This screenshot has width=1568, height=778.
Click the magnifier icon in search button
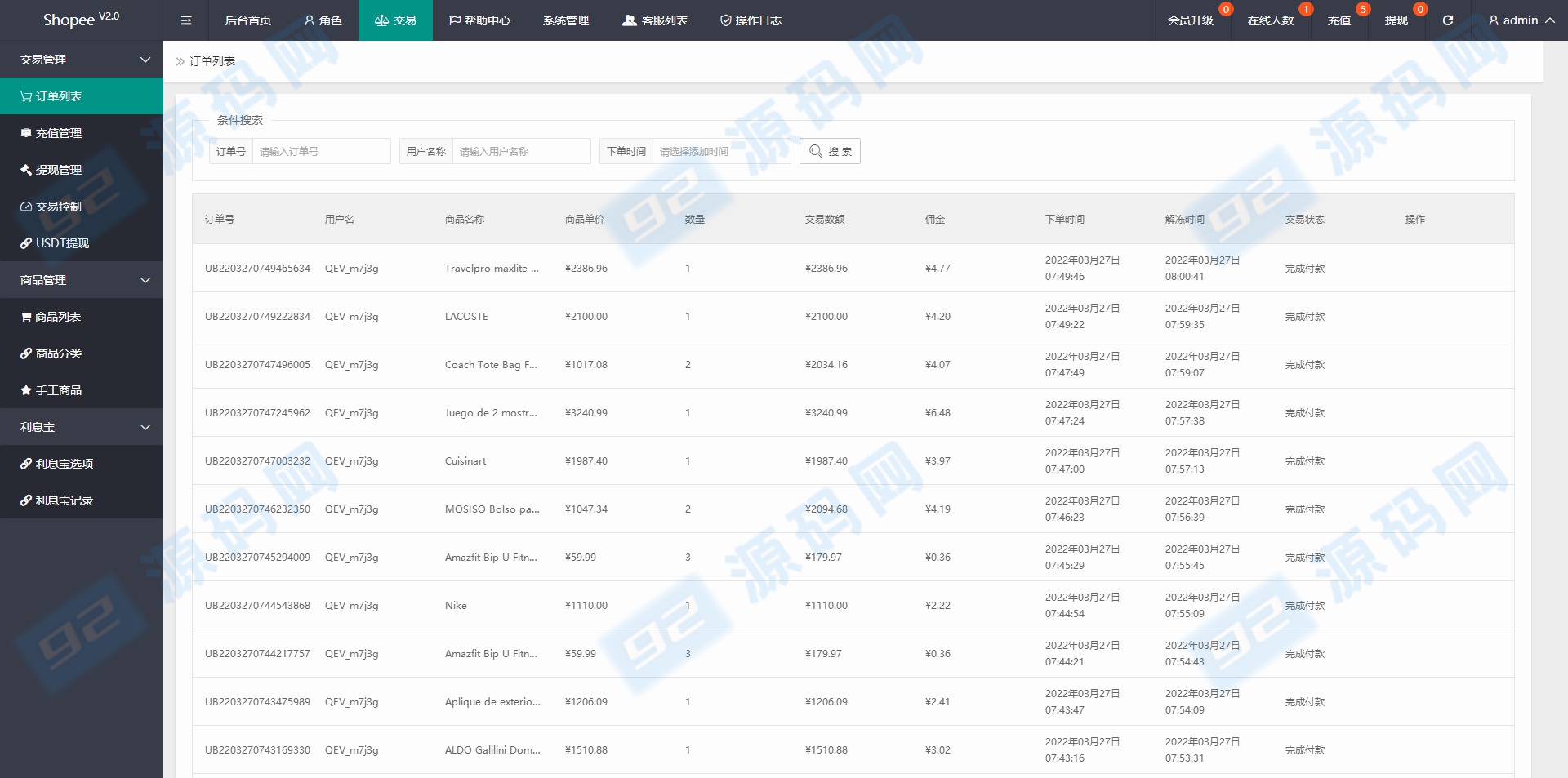[816, 151]
